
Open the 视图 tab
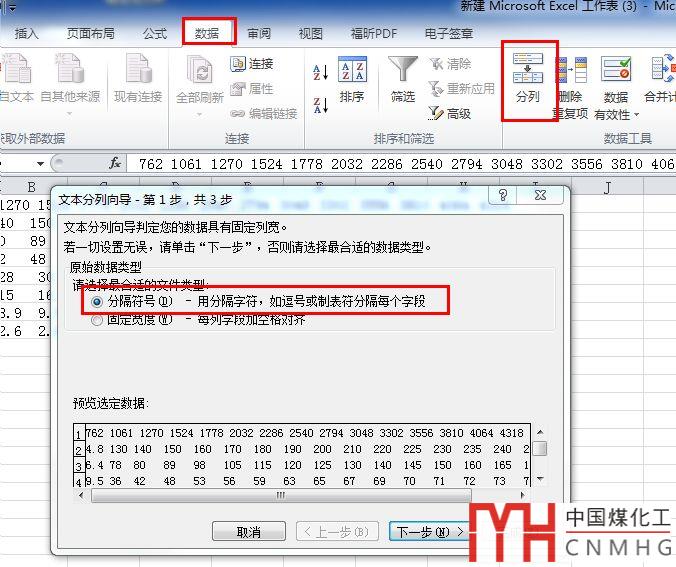point(311,33)
